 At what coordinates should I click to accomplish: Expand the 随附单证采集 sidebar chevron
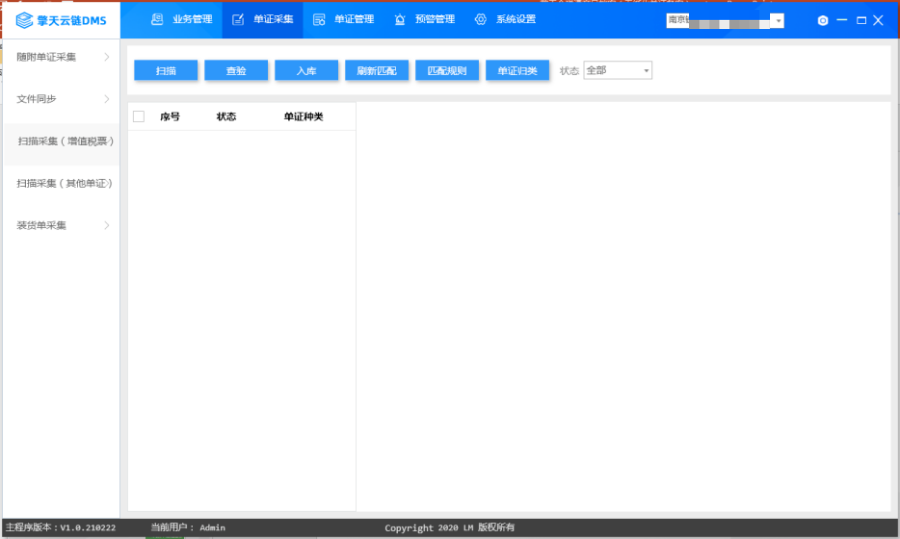click(x=107, y=57)
